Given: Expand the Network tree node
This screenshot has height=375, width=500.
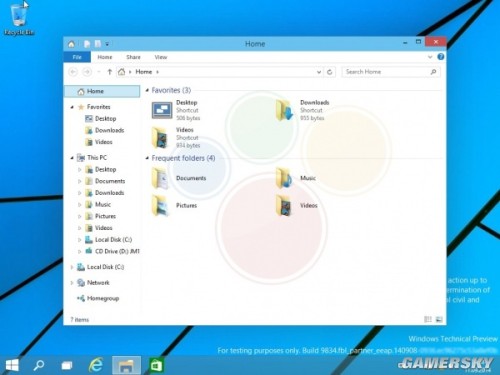Looking at the screenshot, I should pos(72,283).
